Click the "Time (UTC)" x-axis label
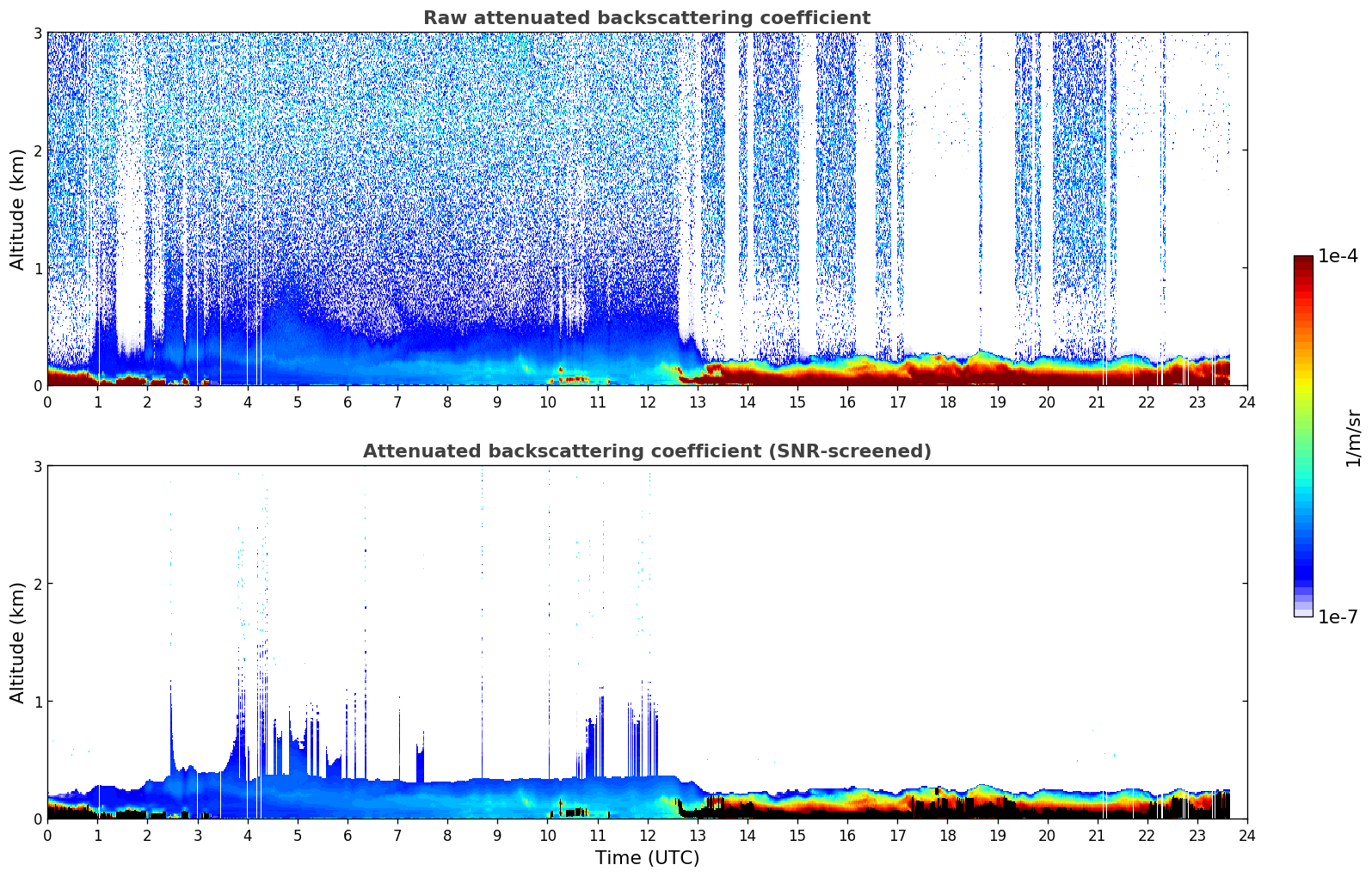Viewport: 1372px width, 877px height. [x=647, y=857]
